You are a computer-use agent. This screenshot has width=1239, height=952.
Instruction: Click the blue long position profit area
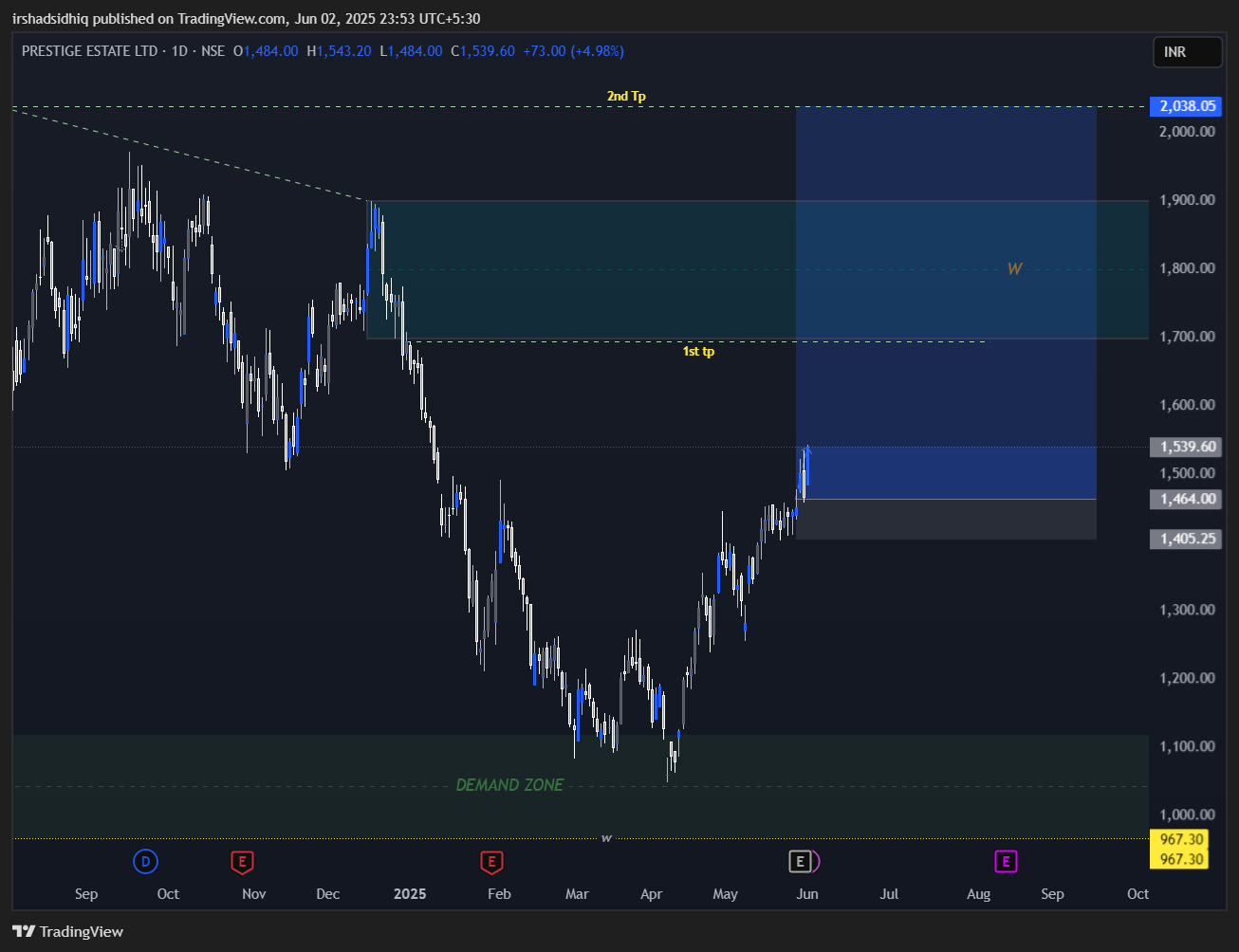click(x=946, y=302)
